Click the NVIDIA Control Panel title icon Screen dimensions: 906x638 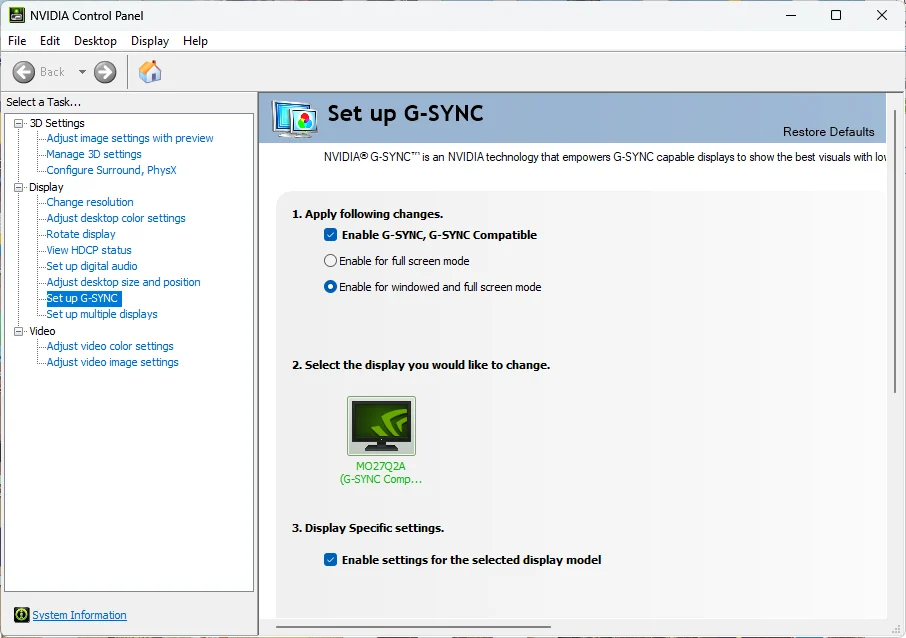click(17, 15)
